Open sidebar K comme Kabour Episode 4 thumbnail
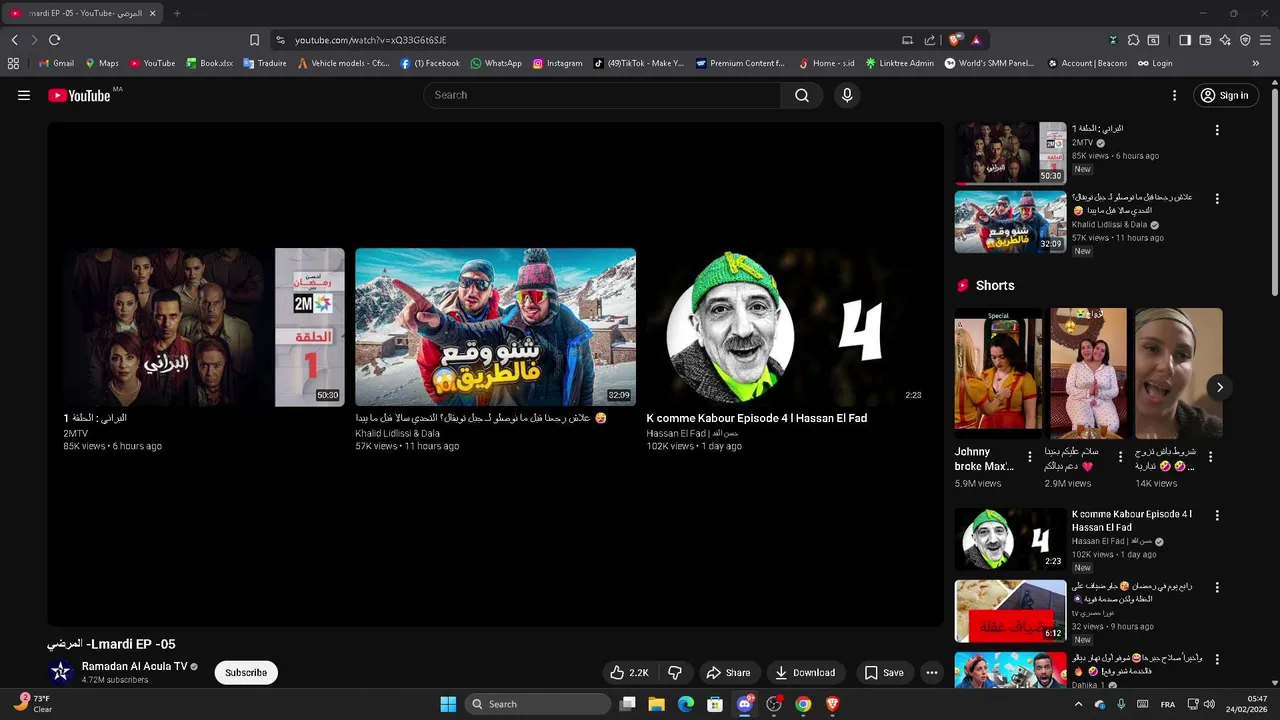Screen dimensions: 1280x720 1010,540
